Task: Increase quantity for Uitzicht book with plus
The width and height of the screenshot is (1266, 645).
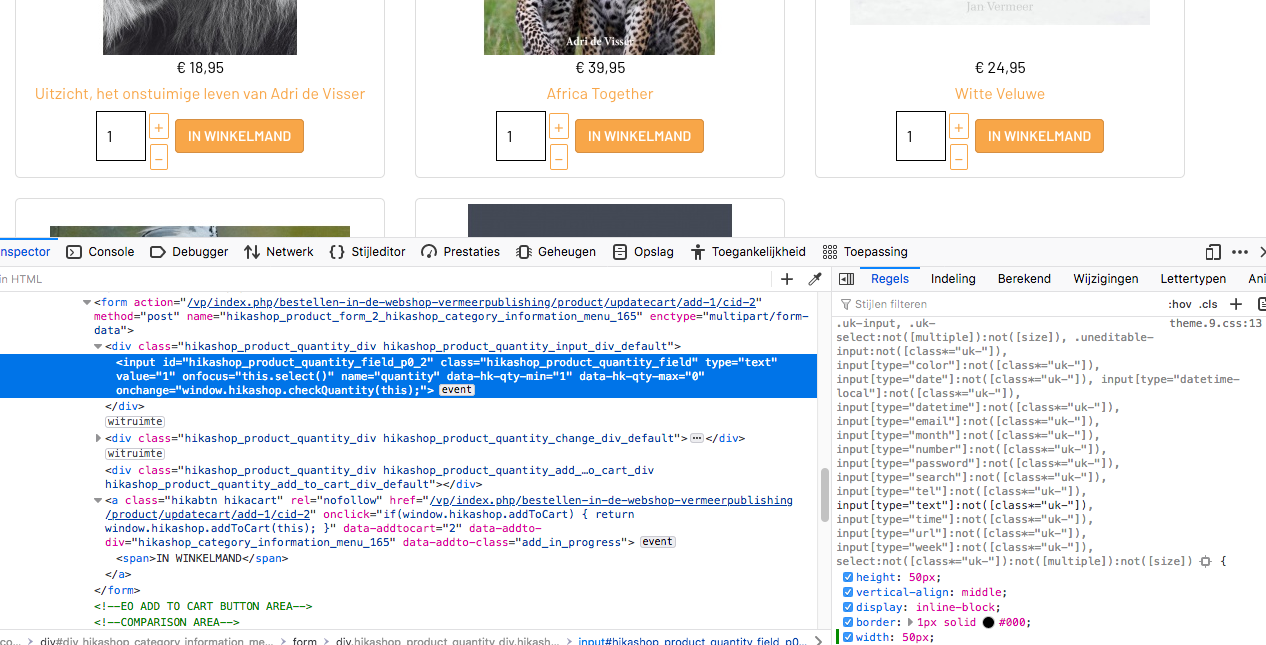Action: coord(158,126)
